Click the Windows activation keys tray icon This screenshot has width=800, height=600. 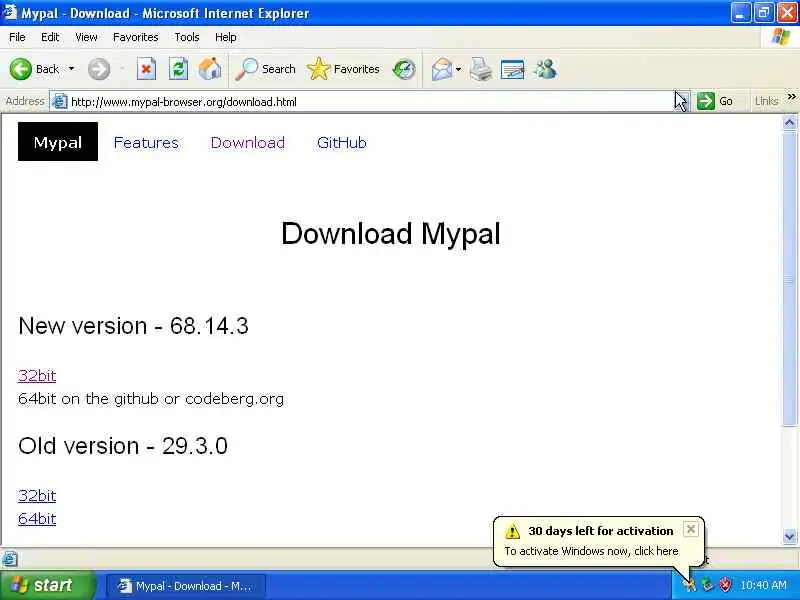click(x=690, y=585)
